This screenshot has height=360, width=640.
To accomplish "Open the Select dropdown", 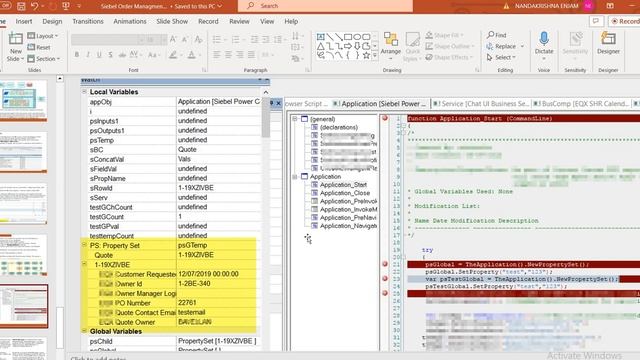I will coord(501,58).
